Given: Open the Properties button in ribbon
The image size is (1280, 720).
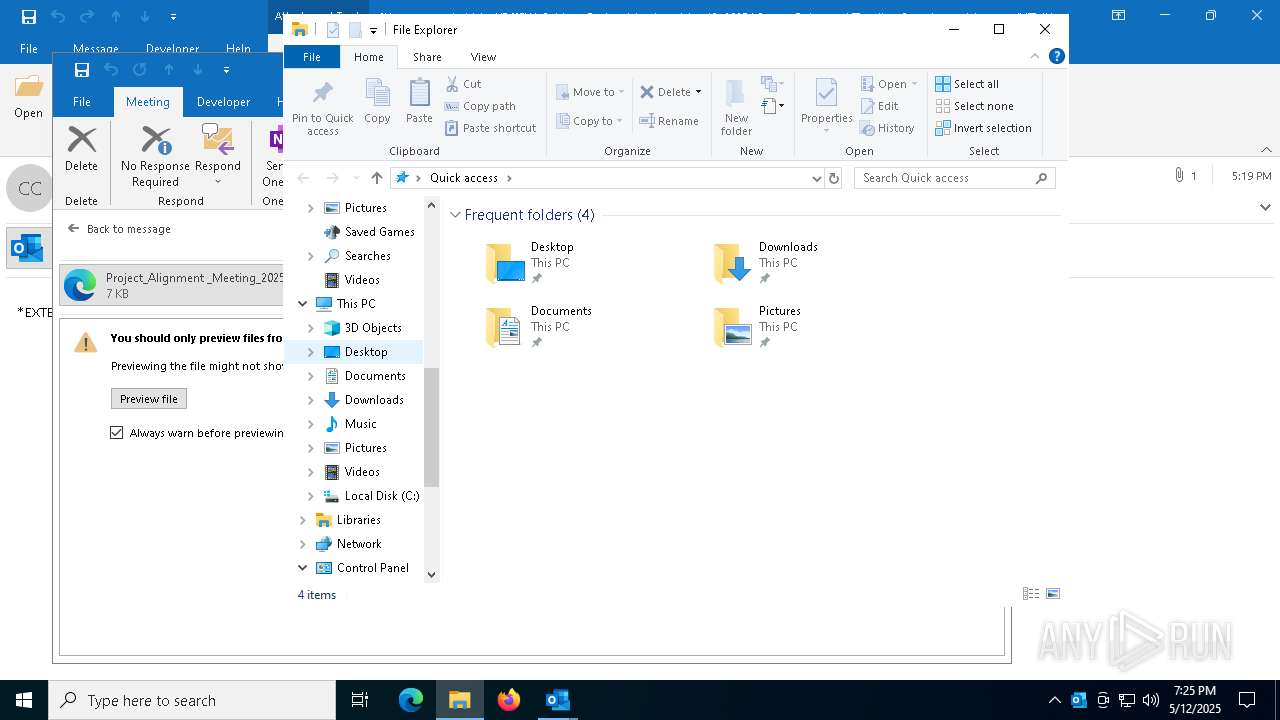Looking at the screenshot, I should [826, 106].
